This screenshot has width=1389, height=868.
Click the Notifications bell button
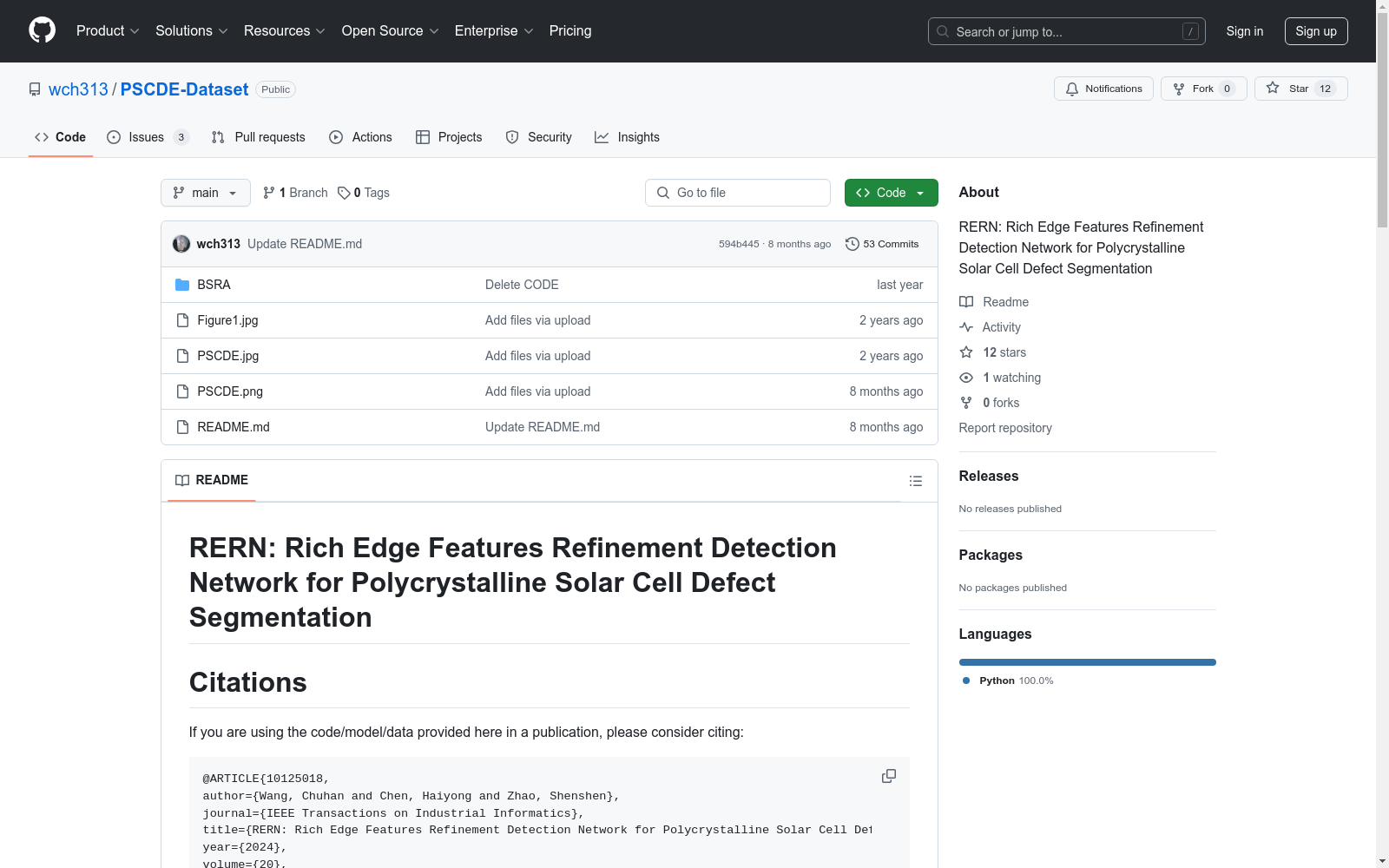1103,89
